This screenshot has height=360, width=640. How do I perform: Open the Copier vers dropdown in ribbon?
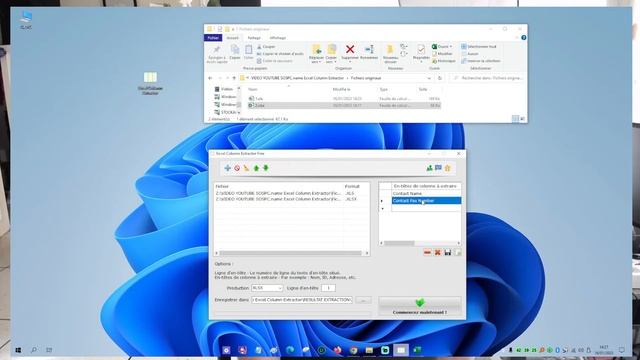click(x=331, y=54)
